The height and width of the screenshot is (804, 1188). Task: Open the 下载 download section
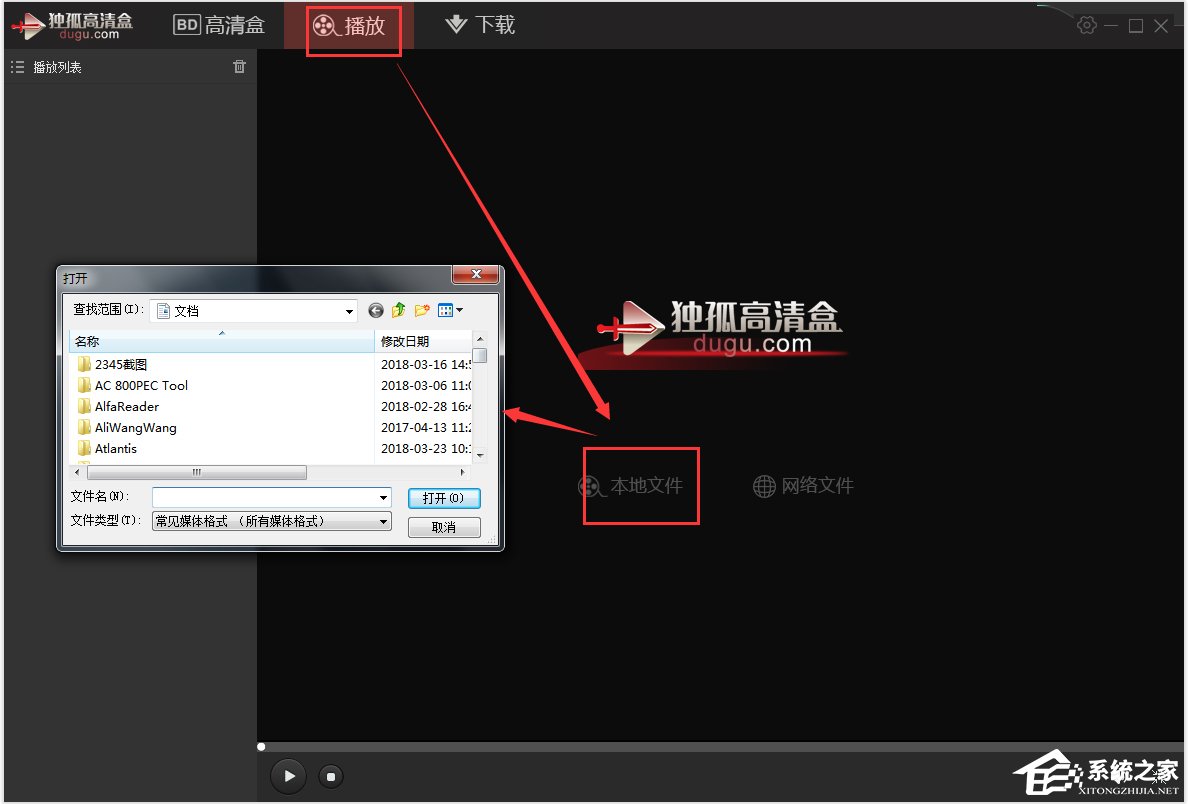(479, 25)
